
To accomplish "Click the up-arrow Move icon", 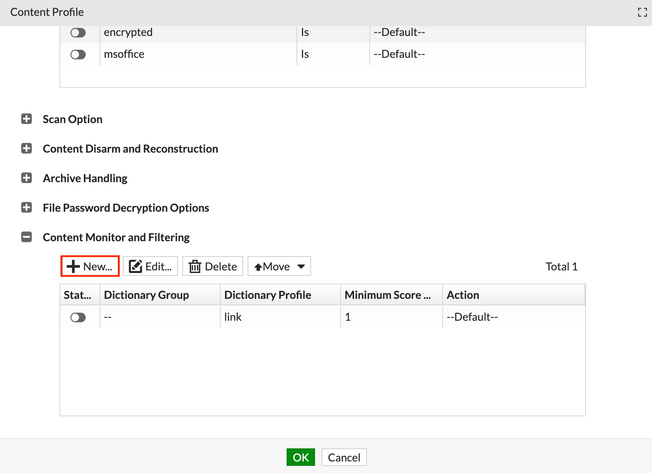I will pos(258,267).
